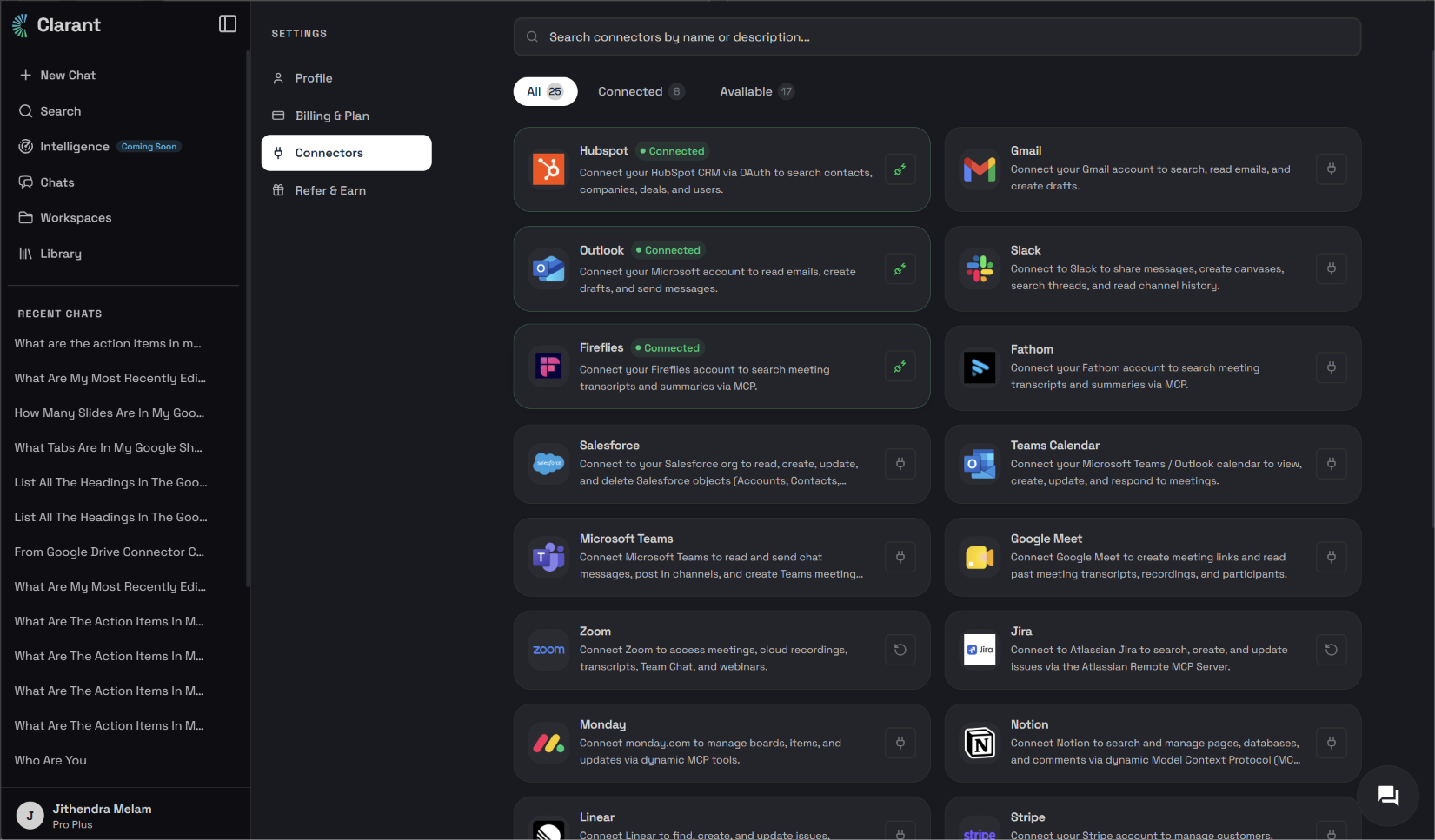This screenshot has width=1435, height=840.
Task: Click the plug icon on the Teams Calendar card
Action: pyautogui.click(x=1332, y=464)
